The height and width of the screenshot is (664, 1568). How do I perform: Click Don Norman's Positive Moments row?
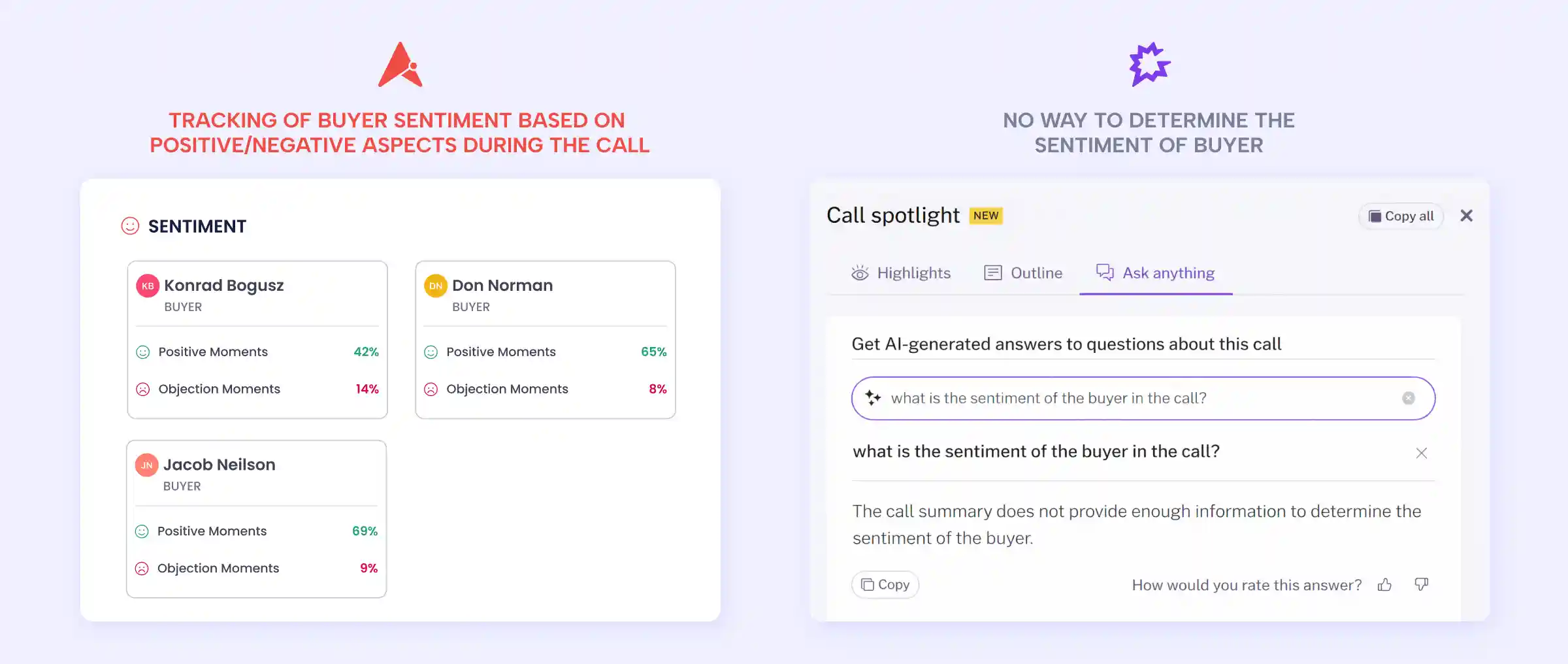point(545,352)
